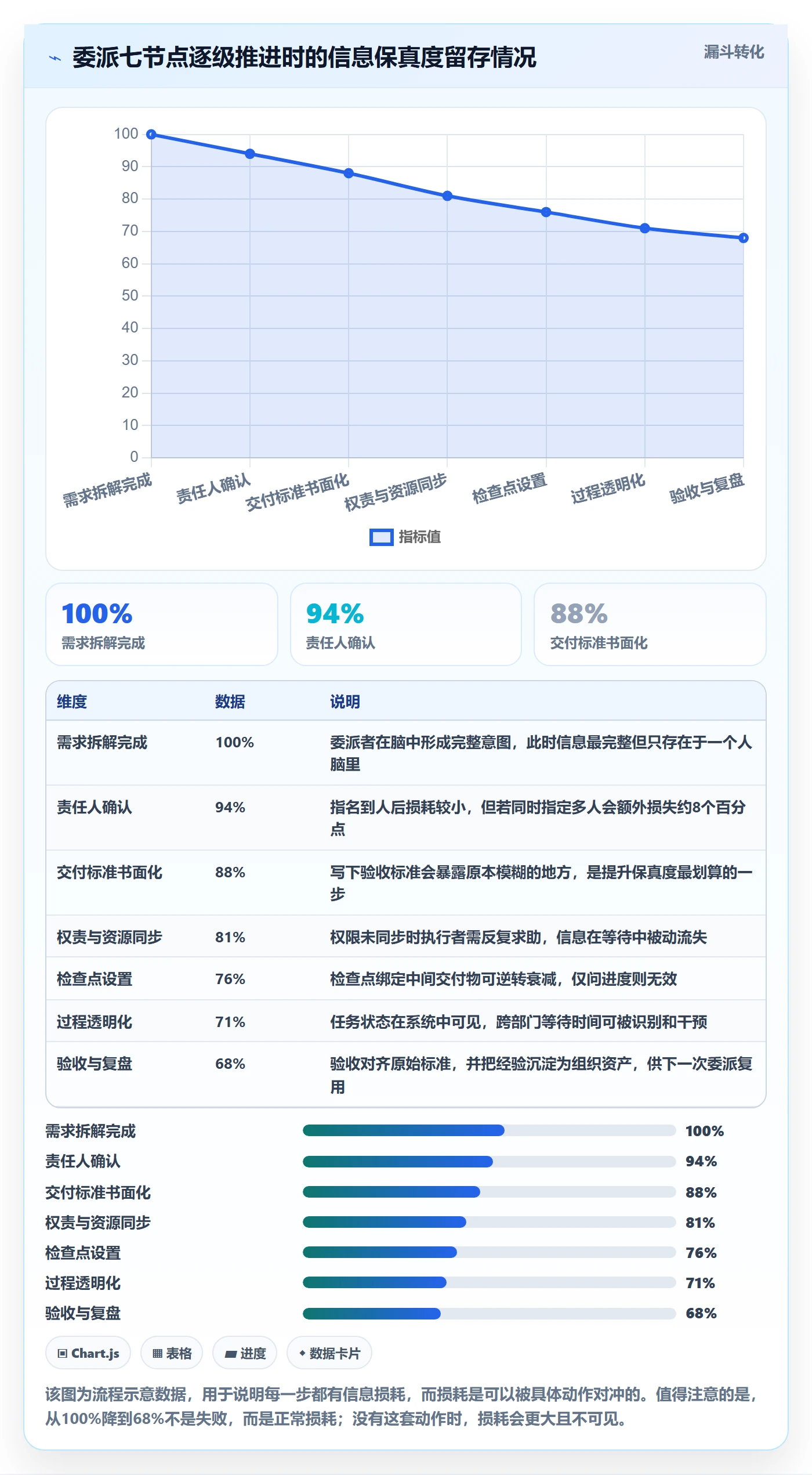Image resolution: width=812 pixels, height=1475 pixels.
Task: Click the x-axis label 需求拆解完成
Action: [107, 490]
